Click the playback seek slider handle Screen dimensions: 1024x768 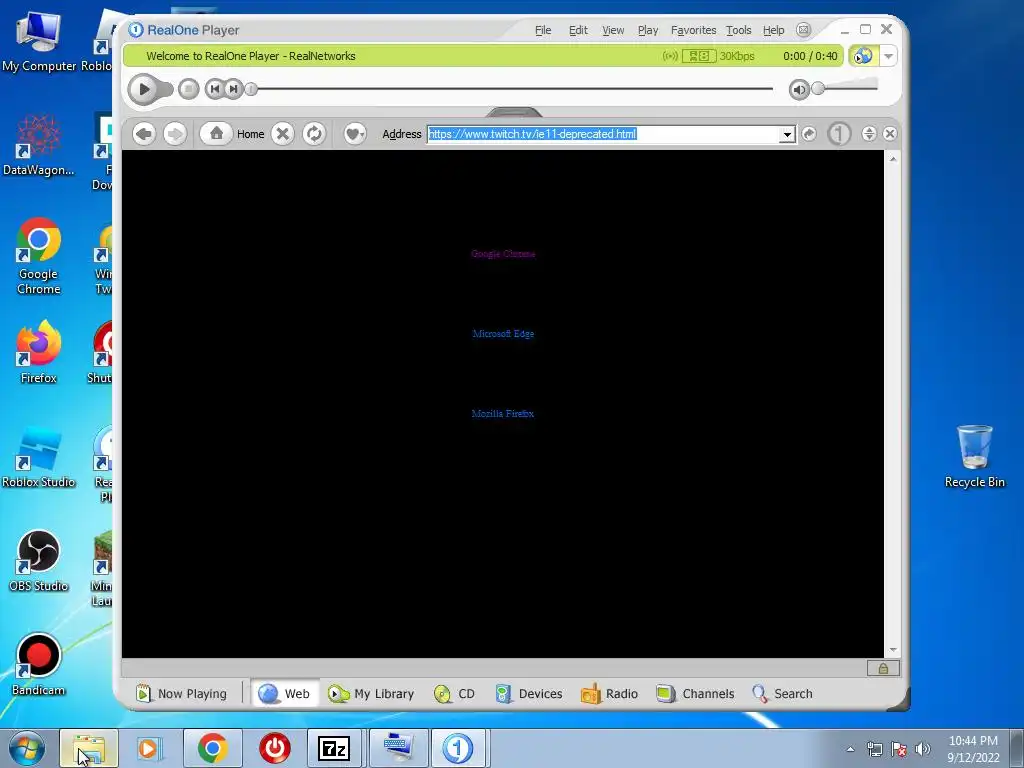pyautogui.click(x=251, y=89)
